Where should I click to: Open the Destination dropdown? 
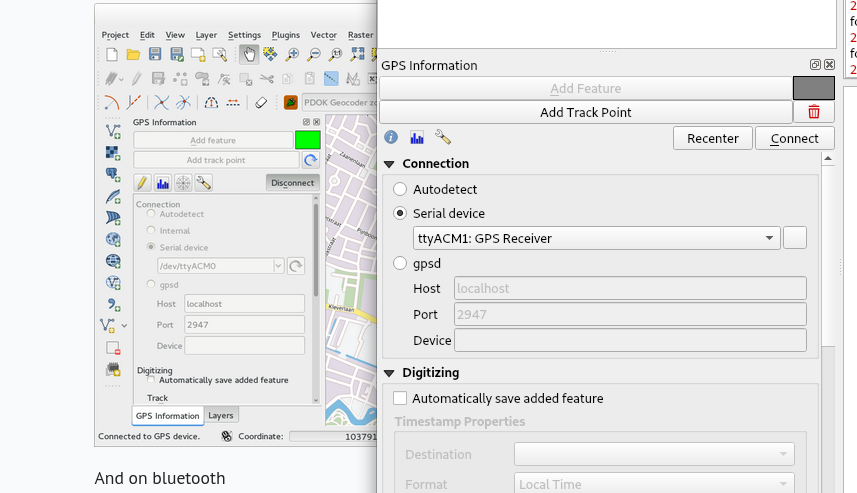coord(654,454)
